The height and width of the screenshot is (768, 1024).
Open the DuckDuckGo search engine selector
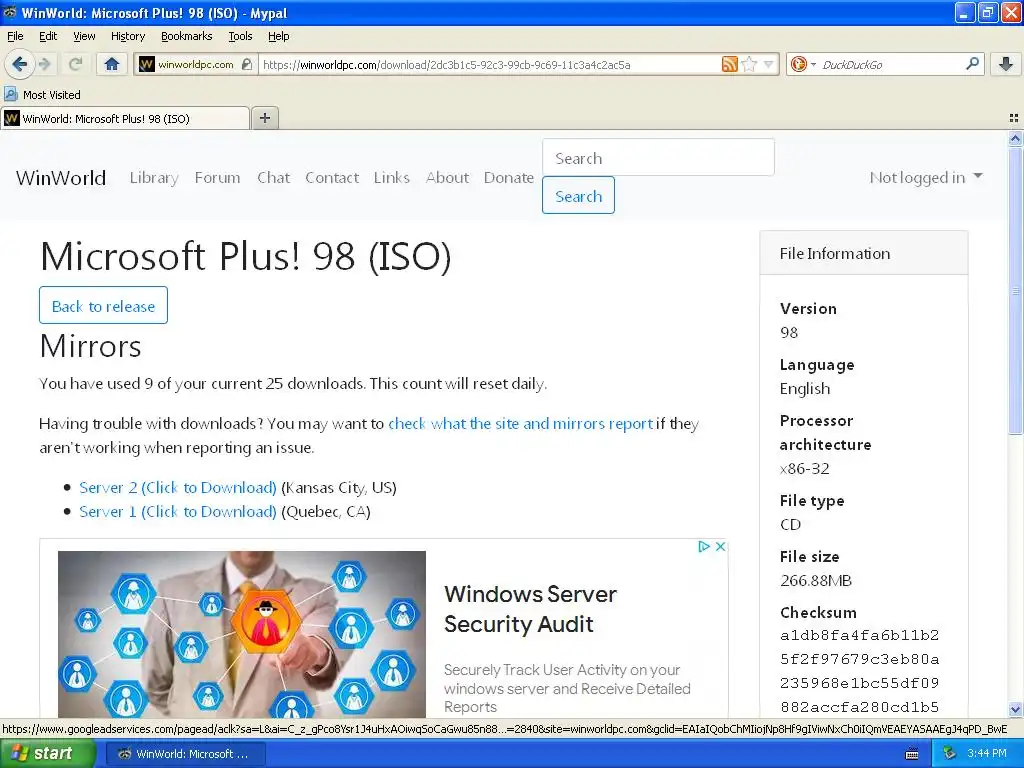coord(803,64)
